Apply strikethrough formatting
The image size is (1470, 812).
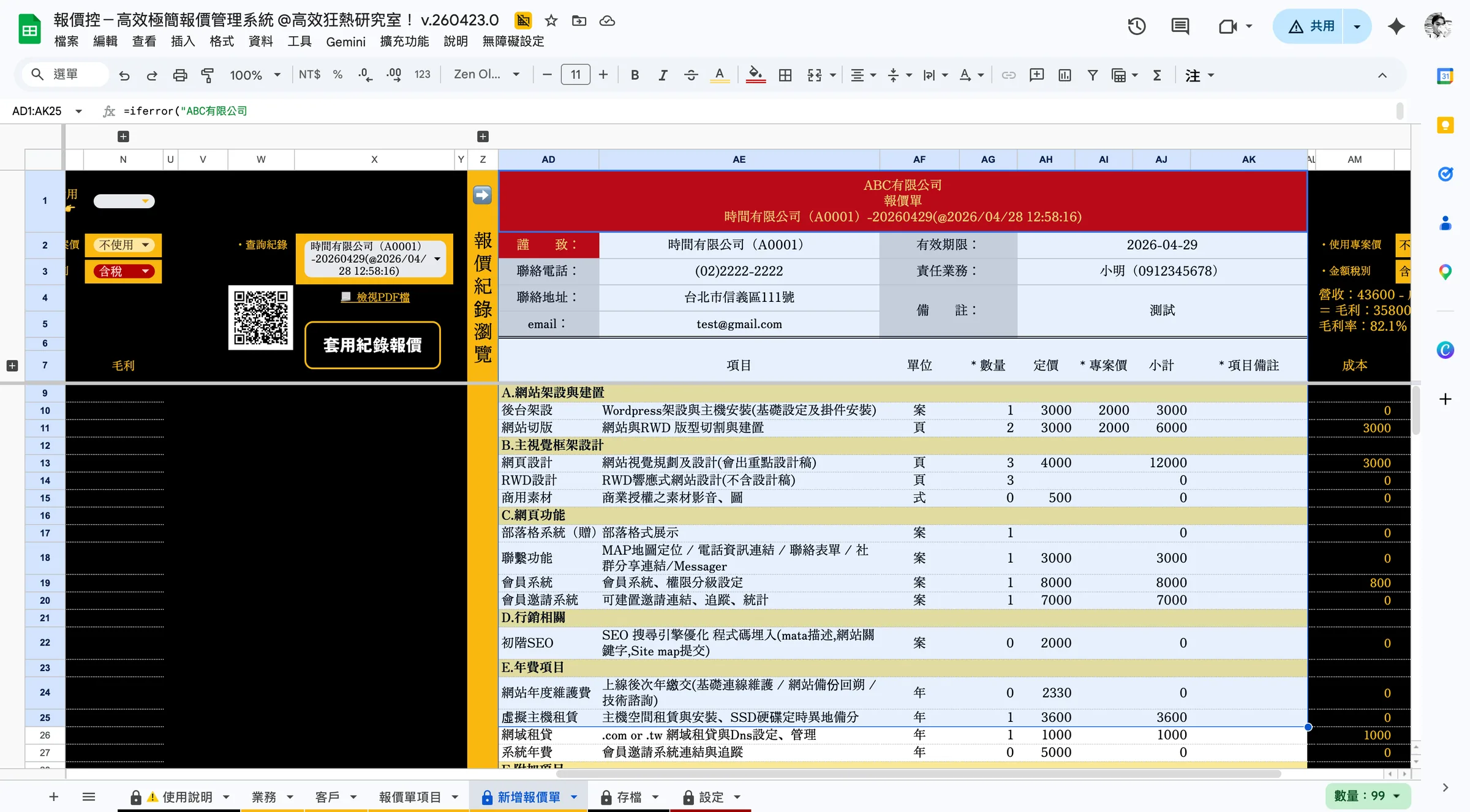691,75
